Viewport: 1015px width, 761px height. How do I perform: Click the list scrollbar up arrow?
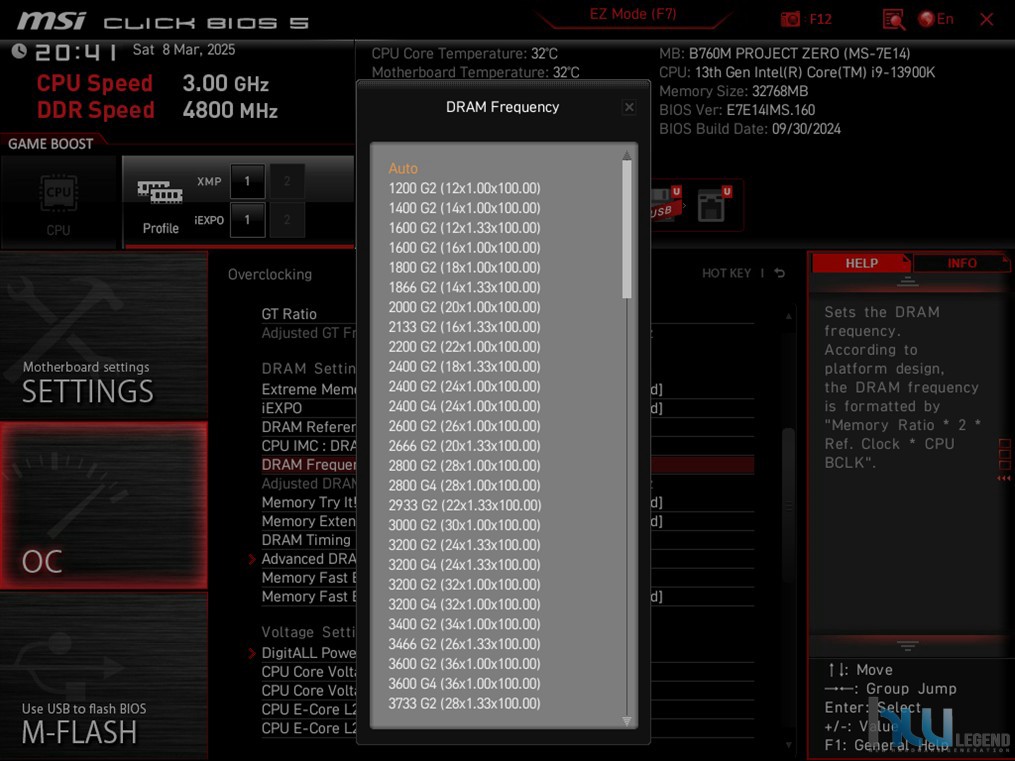click(x=626, y=155)
